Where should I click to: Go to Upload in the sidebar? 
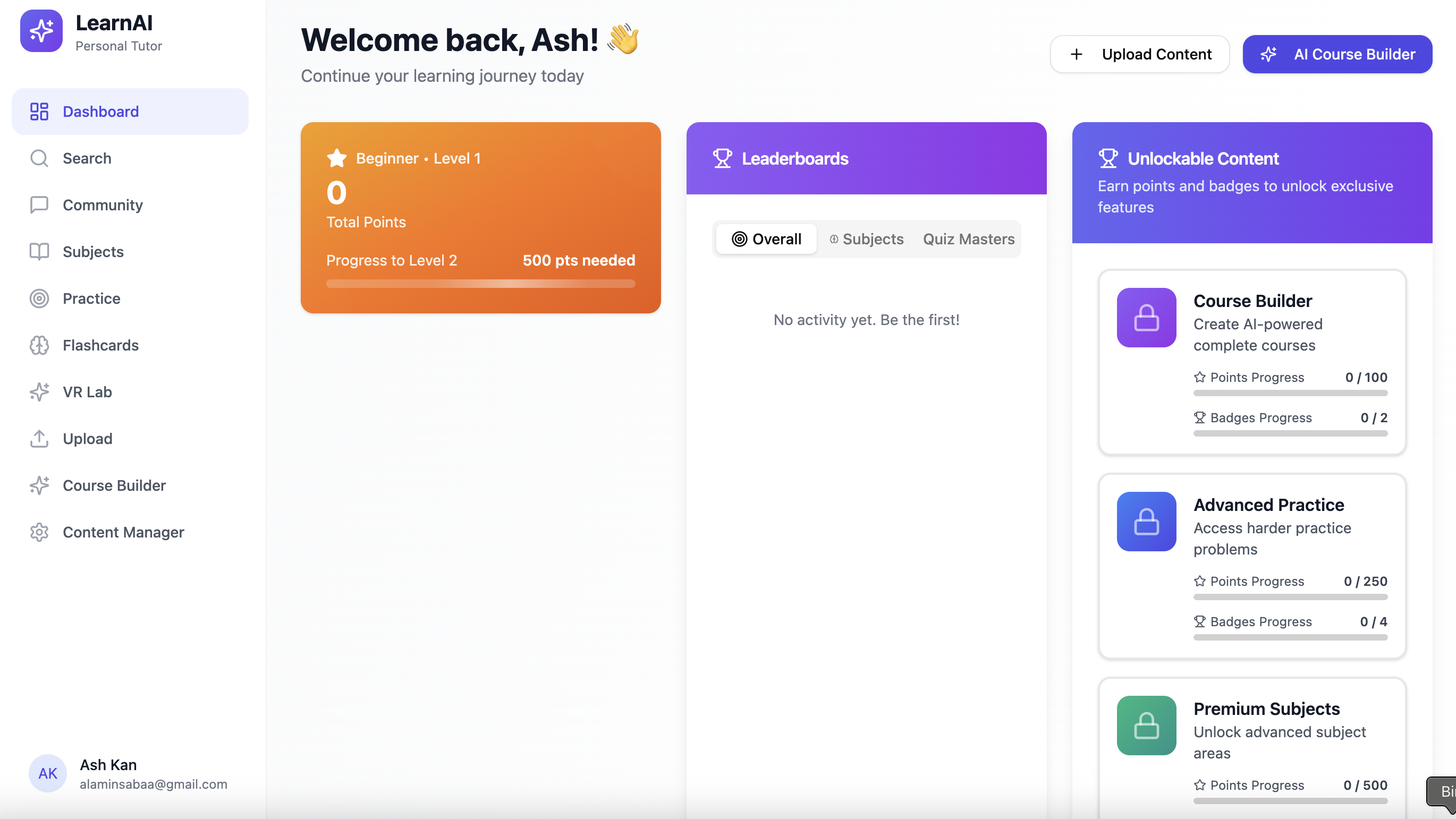tap(130, 439)
